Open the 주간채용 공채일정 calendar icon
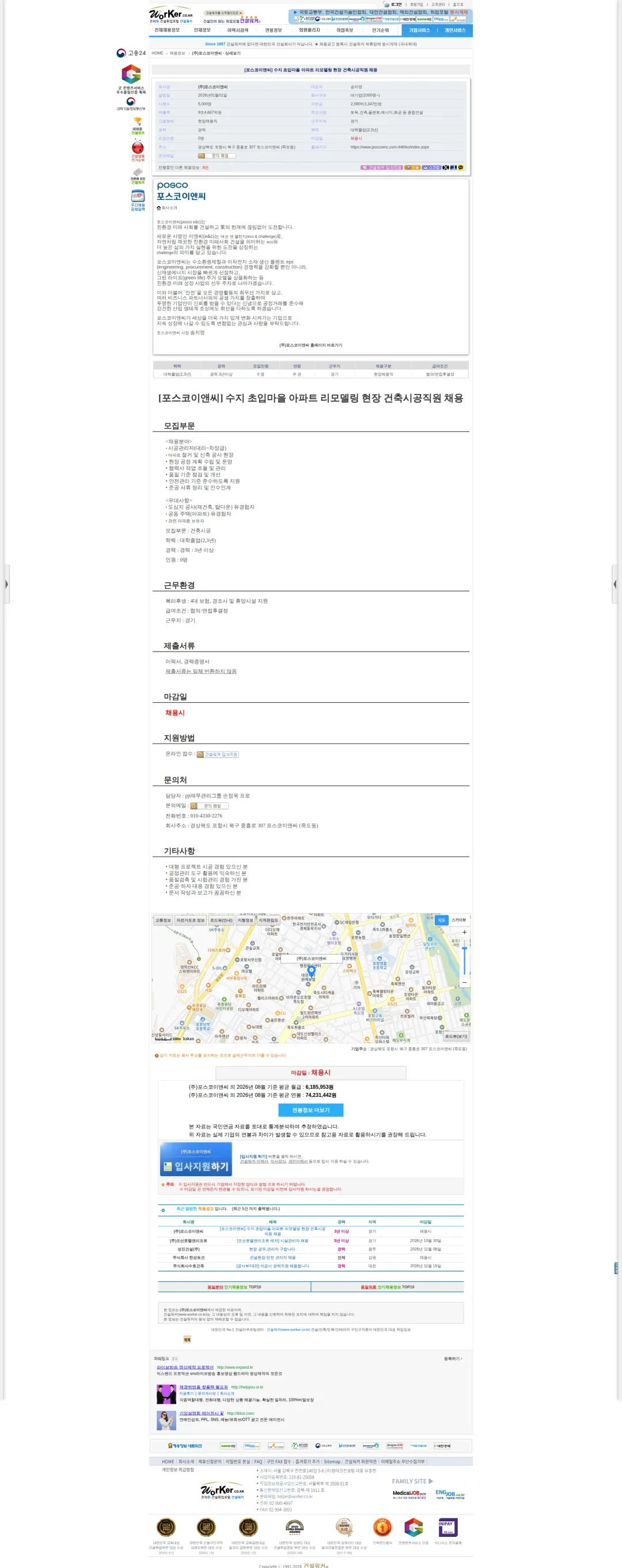The height and width of the screenshot is (1568, 622). coord(138,200)
